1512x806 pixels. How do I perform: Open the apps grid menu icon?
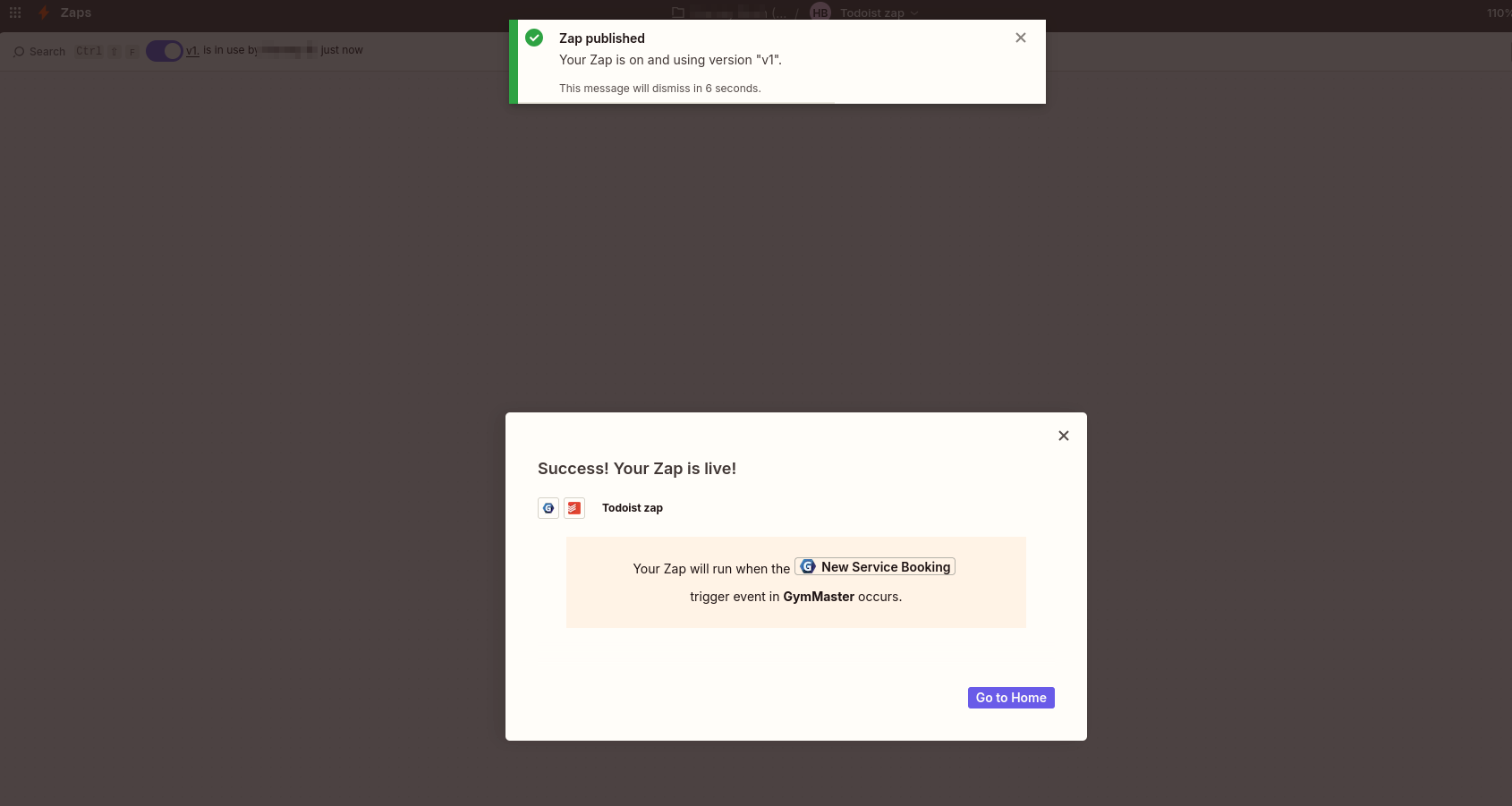(x=15, y=13)
